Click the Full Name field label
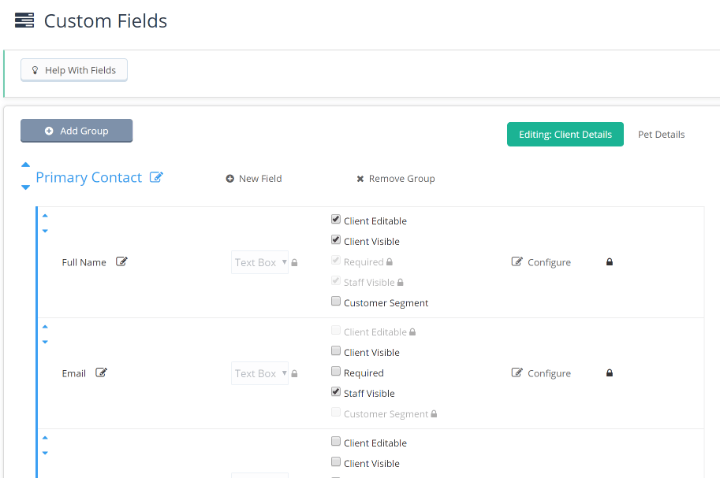Screen dimensions: 720x478 84,262
